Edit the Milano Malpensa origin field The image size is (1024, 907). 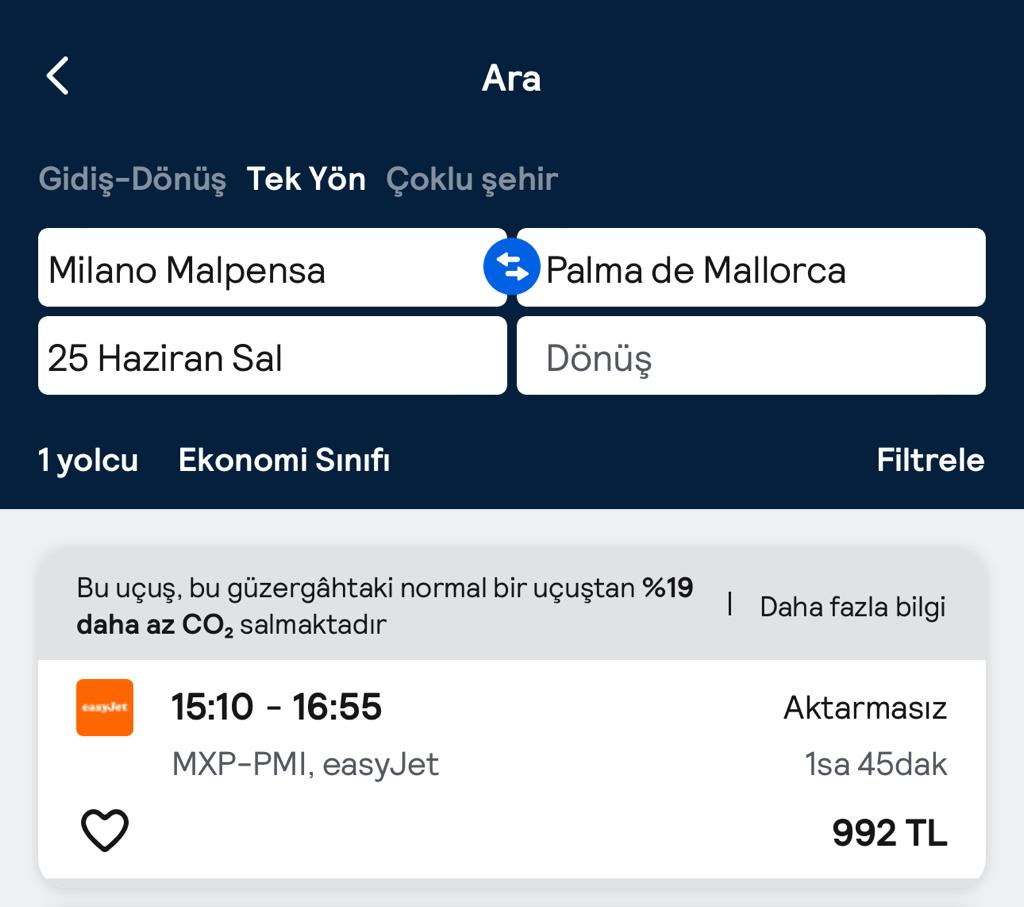pos(260,268)
